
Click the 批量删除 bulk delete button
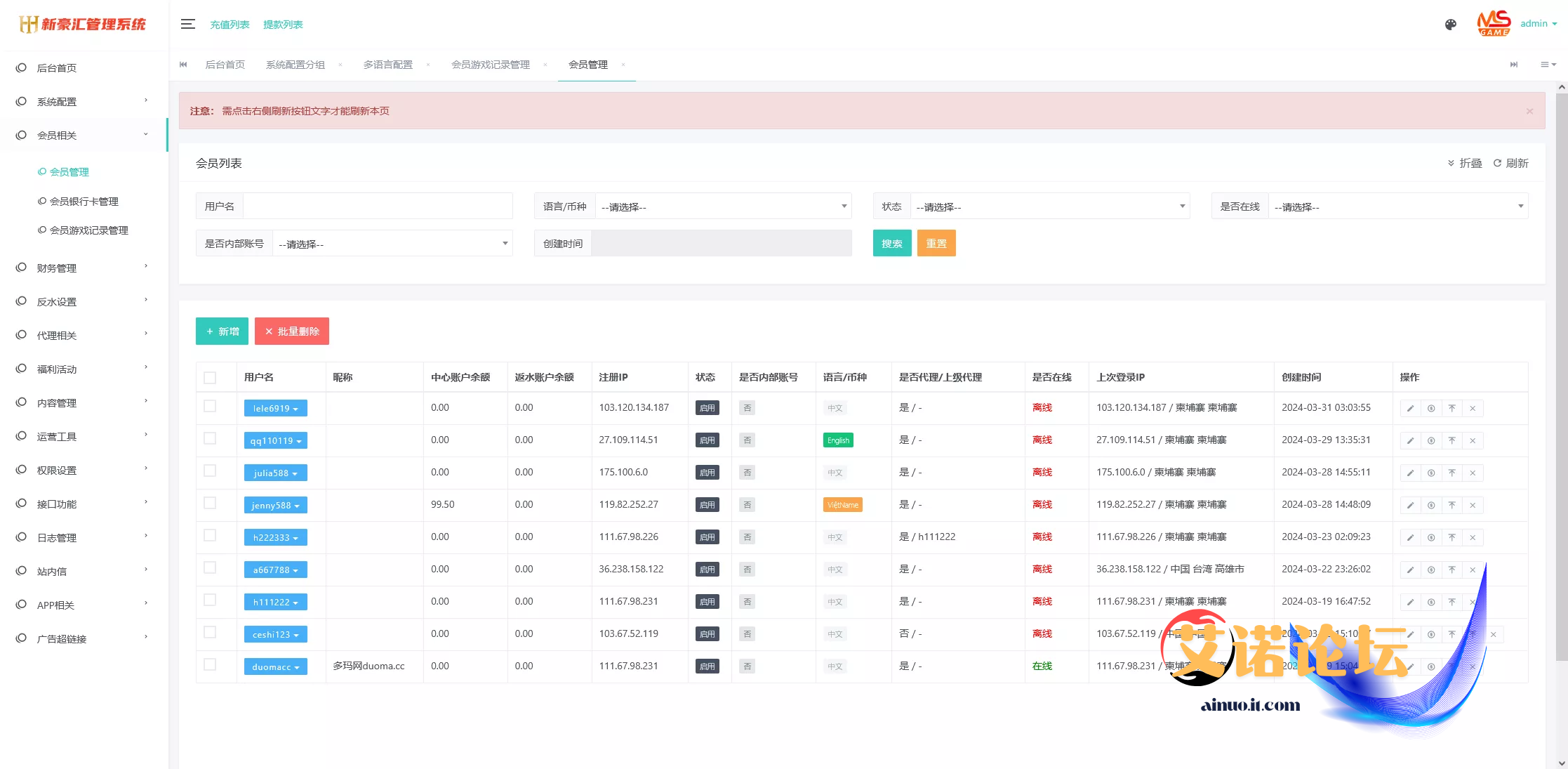pos(292,331)
